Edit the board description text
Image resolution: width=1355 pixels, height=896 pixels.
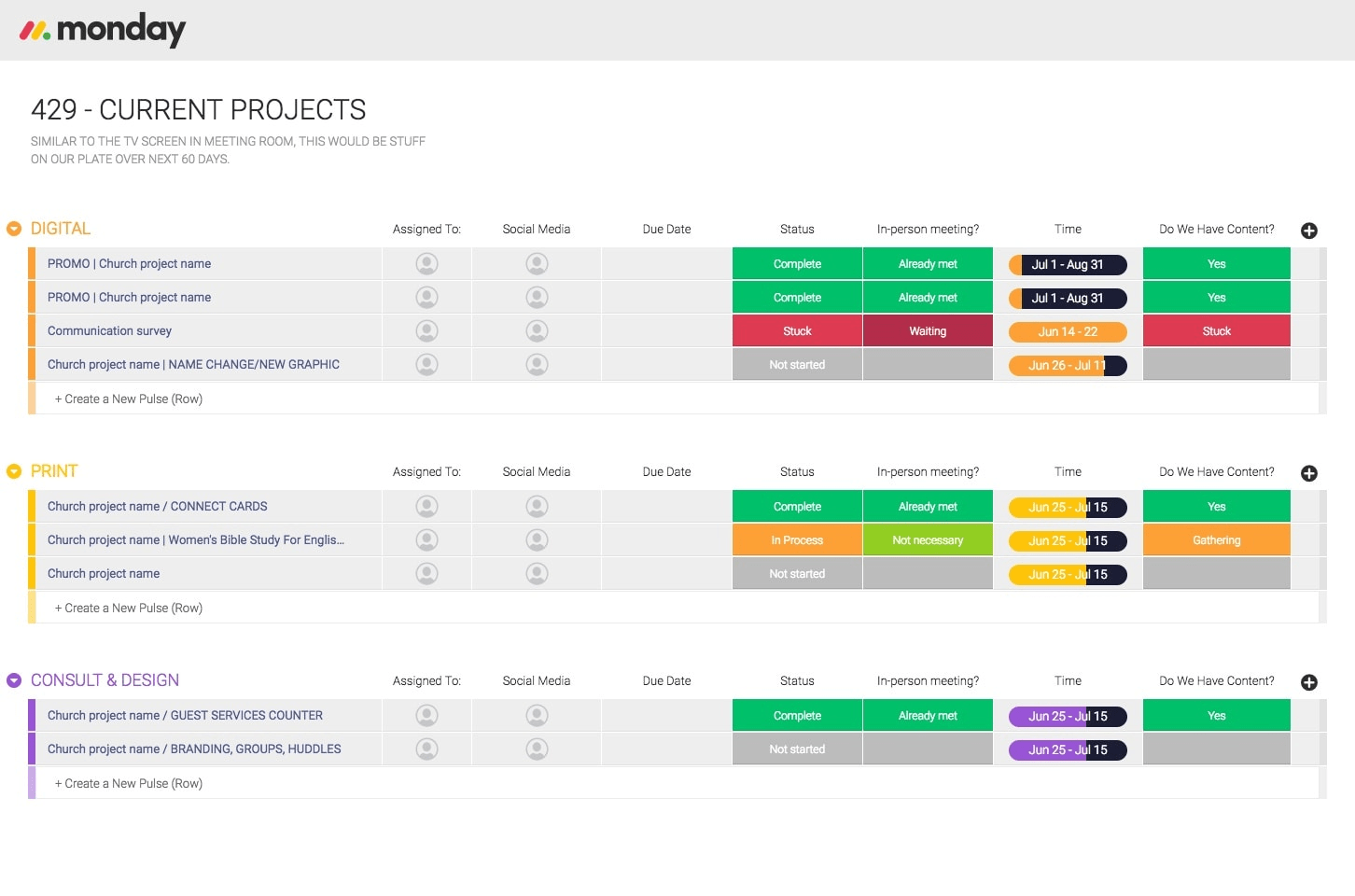click(x=228, y=150)
